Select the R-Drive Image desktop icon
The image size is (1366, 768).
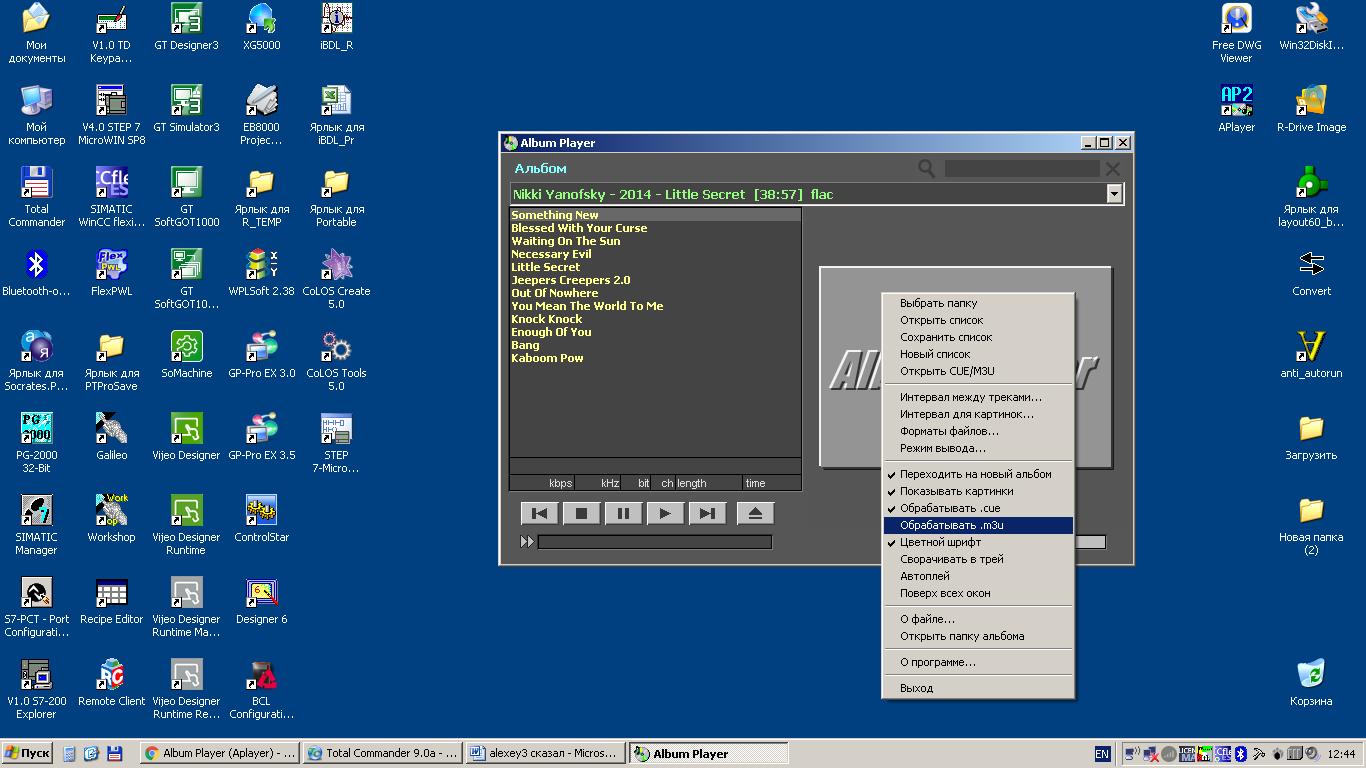(1311, 109)
